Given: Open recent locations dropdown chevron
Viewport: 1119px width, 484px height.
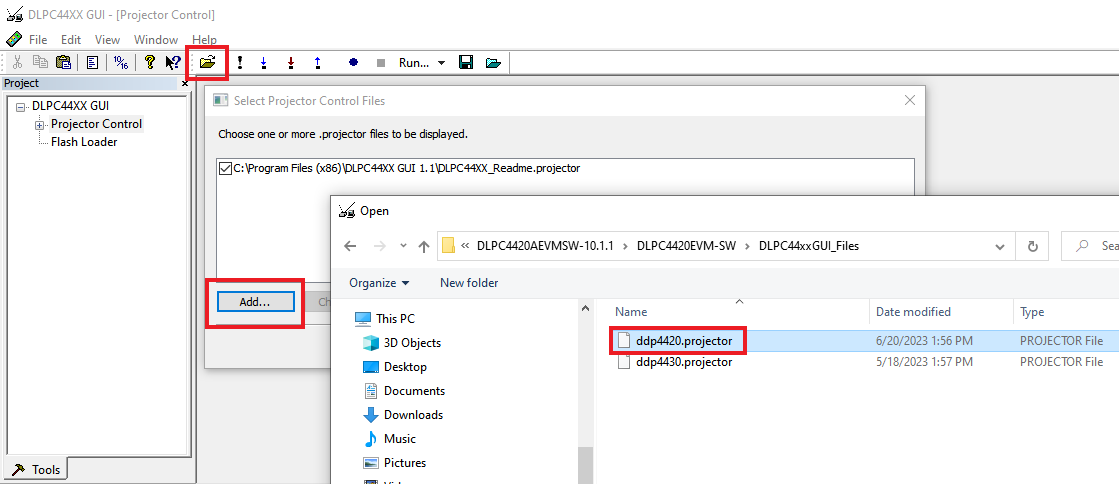Looking at the screenshot, I should (x=402, y=246).
